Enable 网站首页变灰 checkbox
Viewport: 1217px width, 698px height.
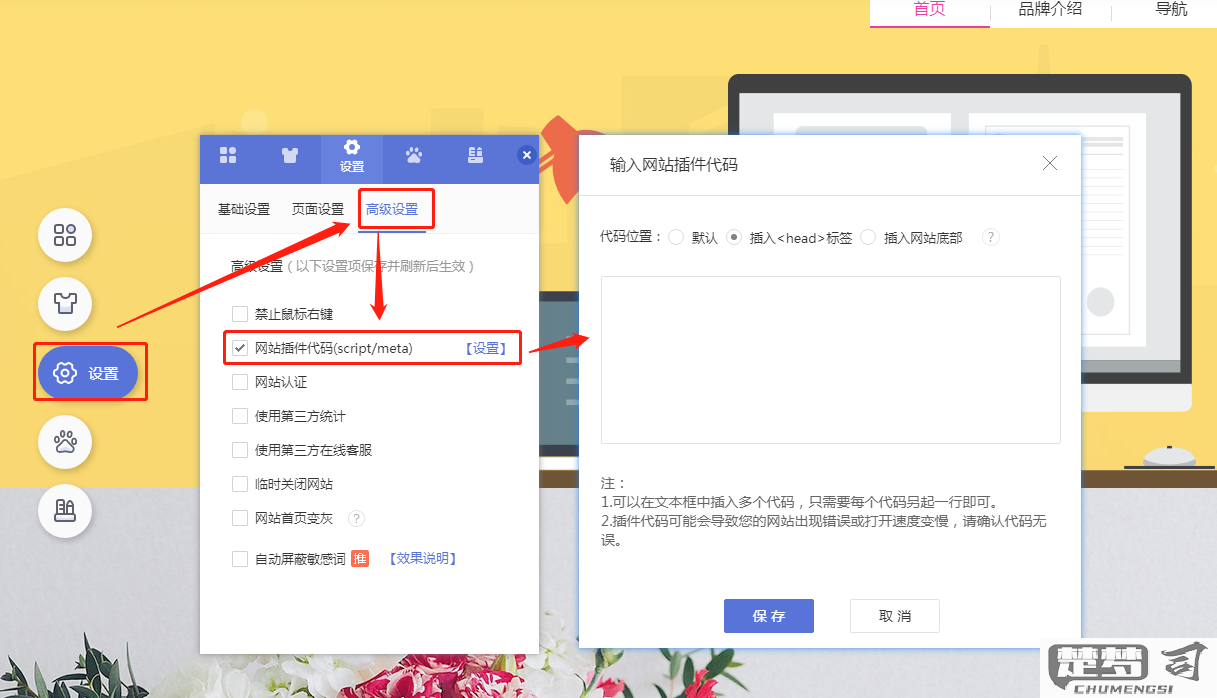click(240, 518)
